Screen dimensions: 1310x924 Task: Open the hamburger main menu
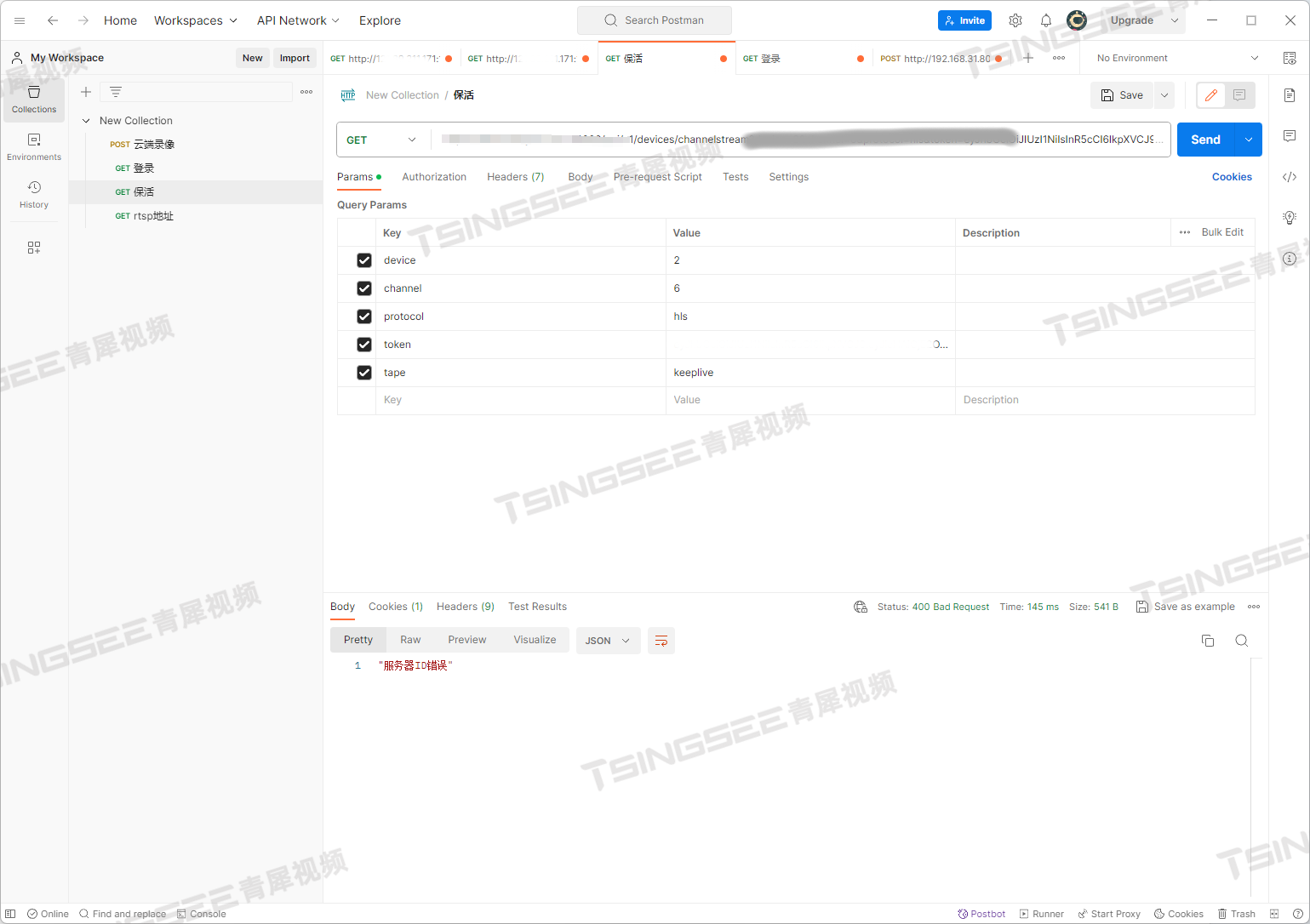20,20
